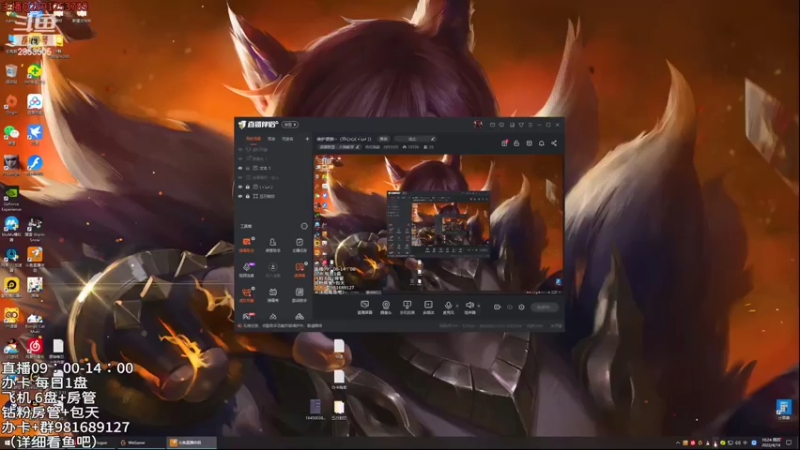Expand the microphone options arrow
800x450 pixels.
point(457,306)
